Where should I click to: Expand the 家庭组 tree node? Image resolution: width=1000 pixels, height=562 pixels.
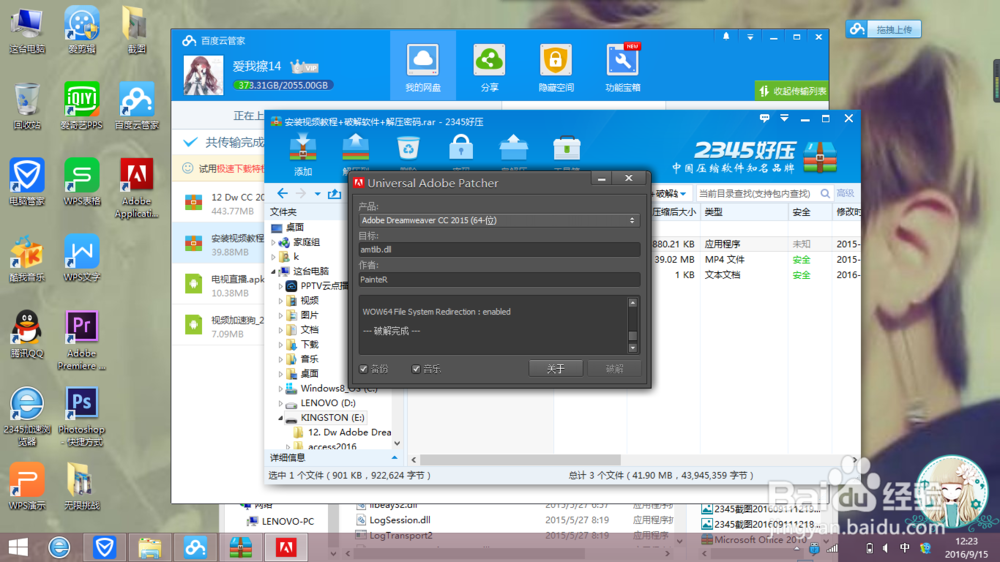274,242
